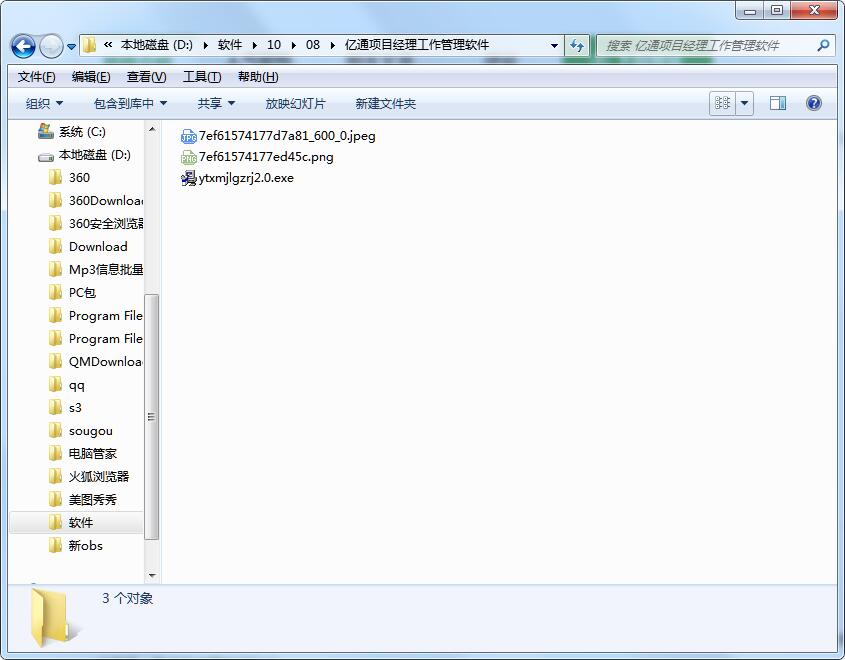Click the JPG icon of 7ef61574177d7a81_600_0.jpeg
The image size is (845, 660).
189,136
